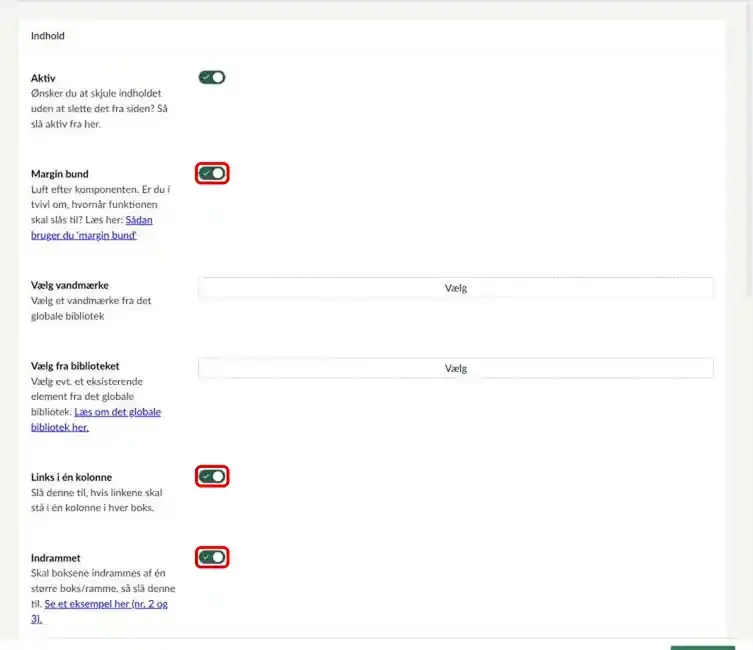Toggle the Aktiv switch off
Viewport: 753px width, 650px height.
[212, 77]
